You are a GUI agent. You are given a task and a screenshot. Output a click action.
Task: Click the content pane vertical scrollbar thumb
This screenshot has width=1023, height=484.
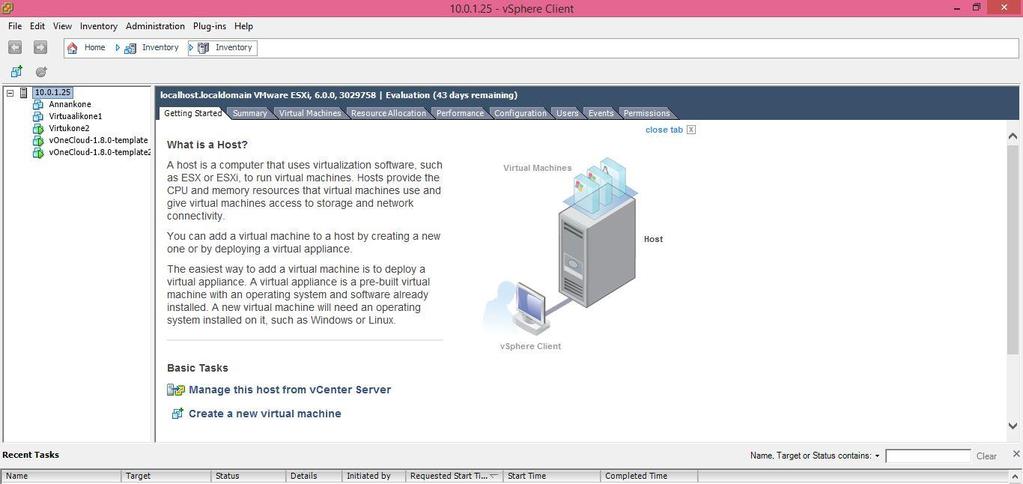(x=1013, y=250)
